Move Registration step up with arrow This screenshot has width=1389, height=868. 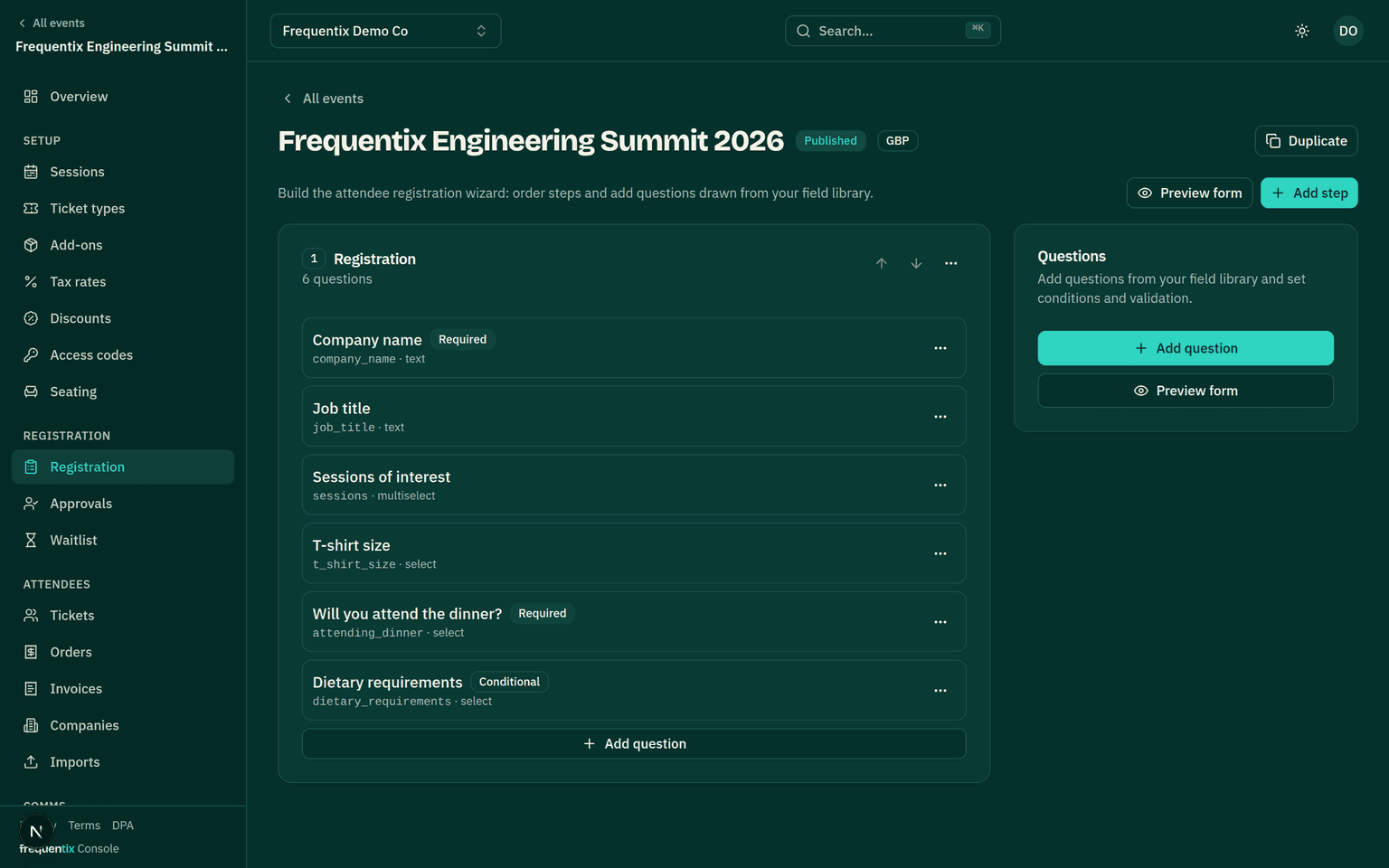(882, 263)
